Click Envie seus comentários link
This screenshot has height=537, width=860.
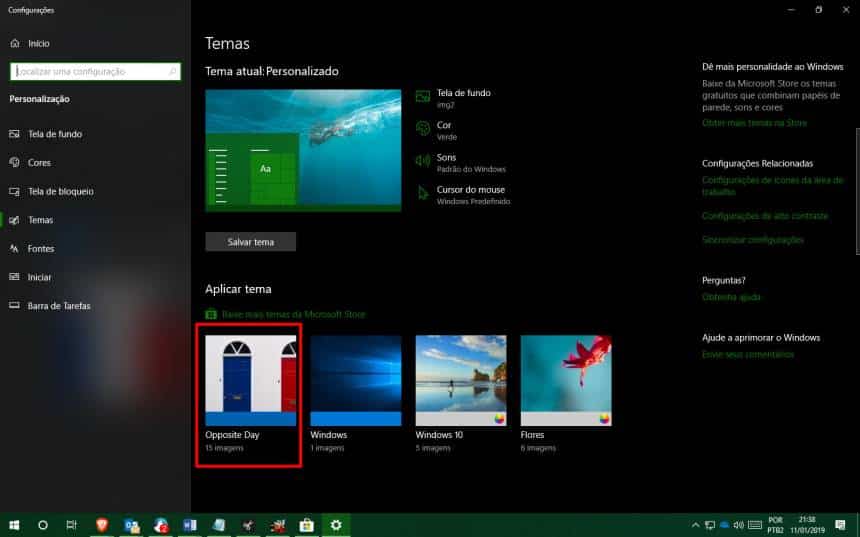pos(748,354)
